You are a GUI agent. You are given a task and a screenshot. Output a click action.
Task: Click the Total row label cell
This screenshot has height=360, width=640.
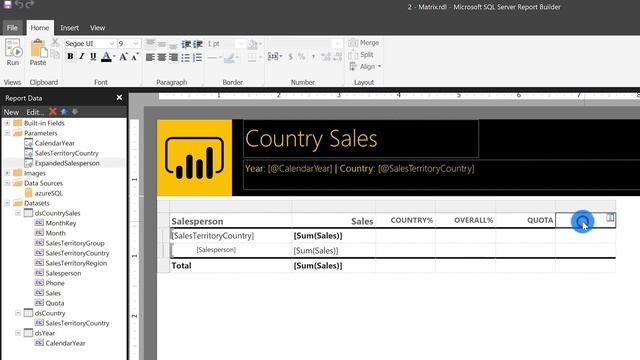tap(231, 266)
